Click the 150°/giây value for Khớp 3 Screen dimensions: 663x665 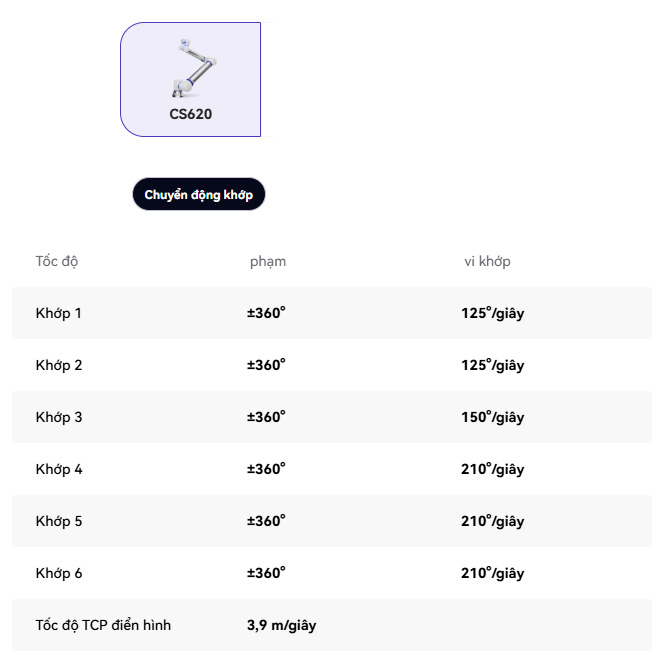pos(492,417)
